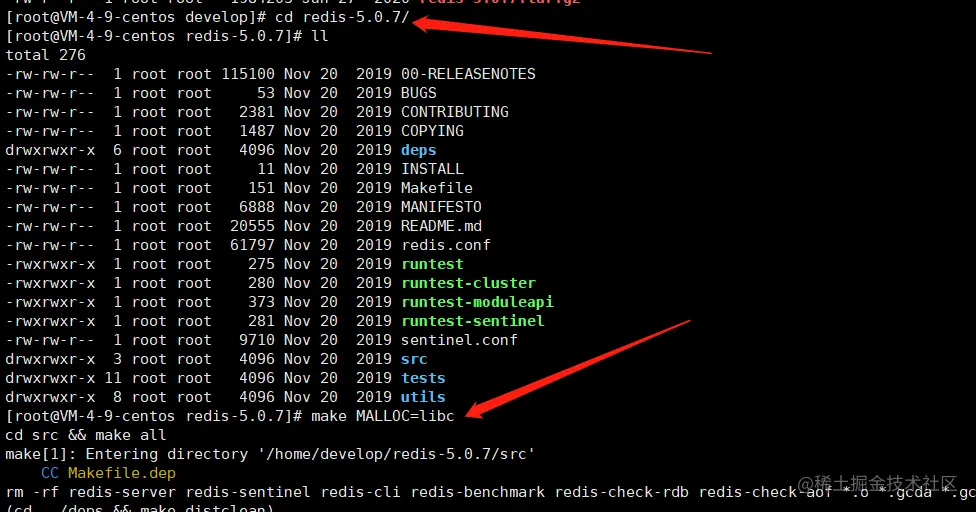Screen dimensions: 976x512
Task: Select the COPYING file name
Action: [x=433, y=131]
